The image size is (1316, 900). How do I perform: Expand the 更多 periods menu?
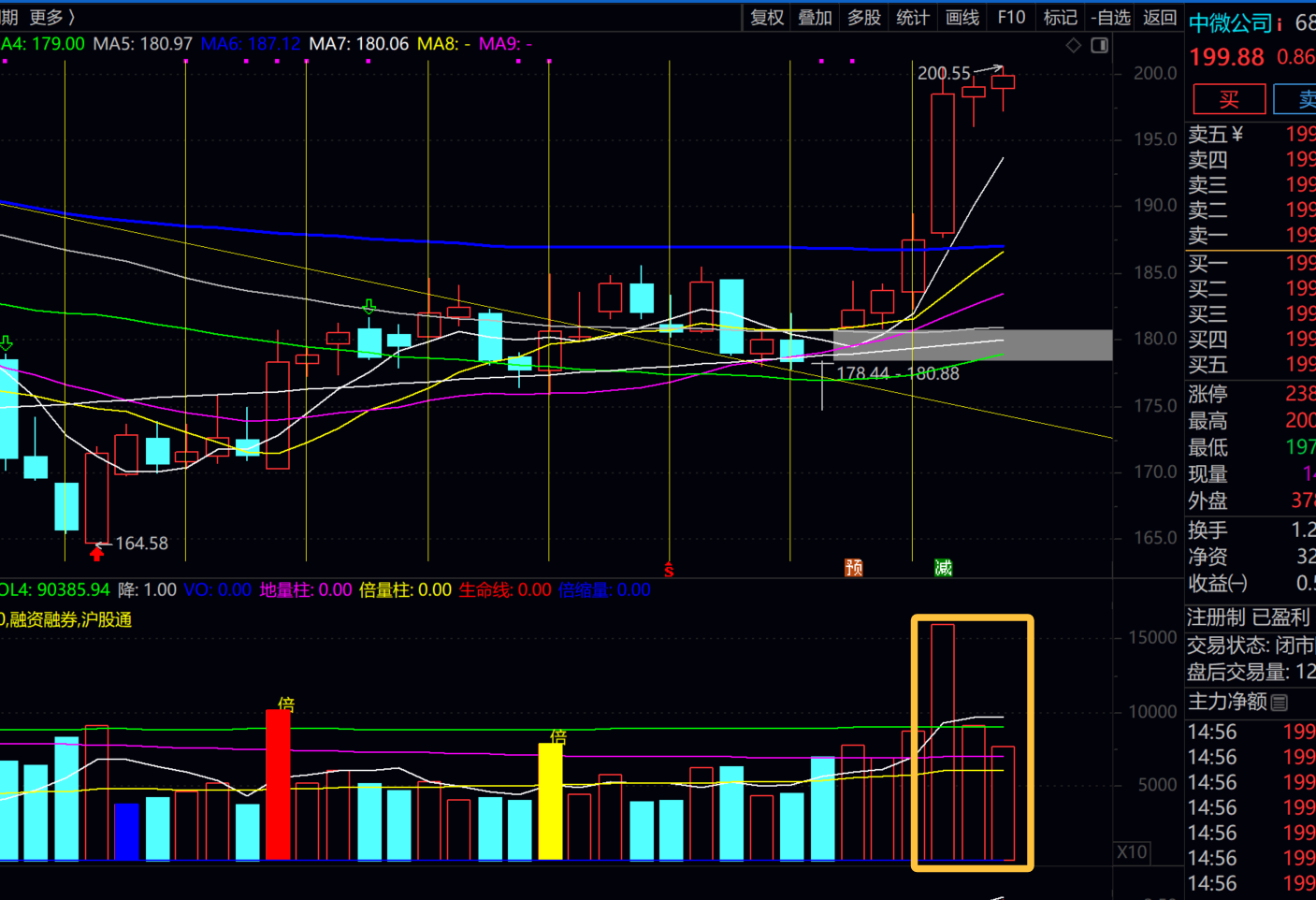[x=51, y=17]
